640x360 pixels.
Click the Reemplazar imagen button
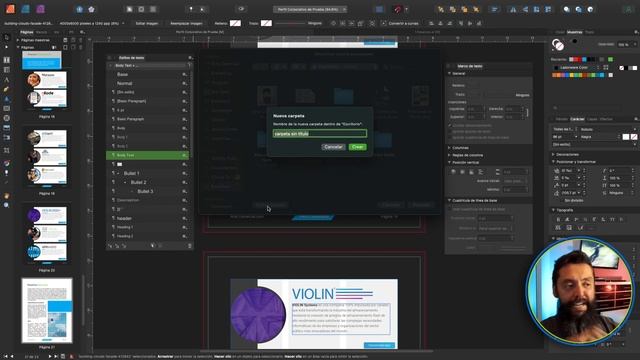tap(186, 23)
